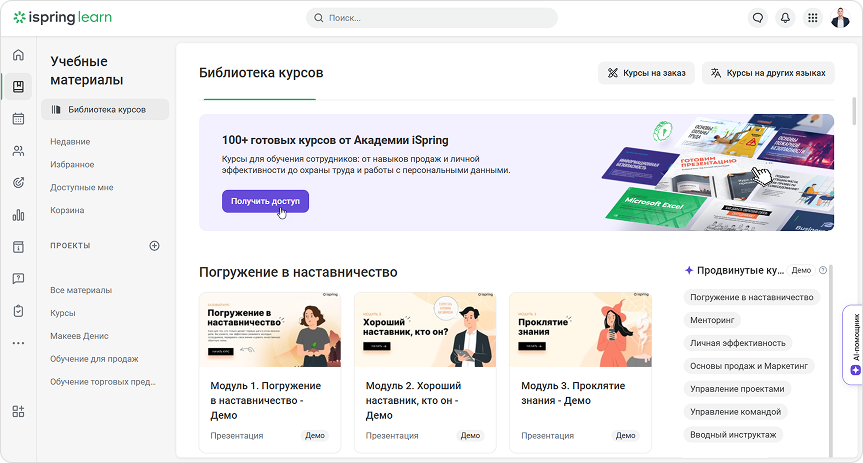863x463 pixels.
Task: Open Курсы на заказ button
Action: click(x=646, y=73)
